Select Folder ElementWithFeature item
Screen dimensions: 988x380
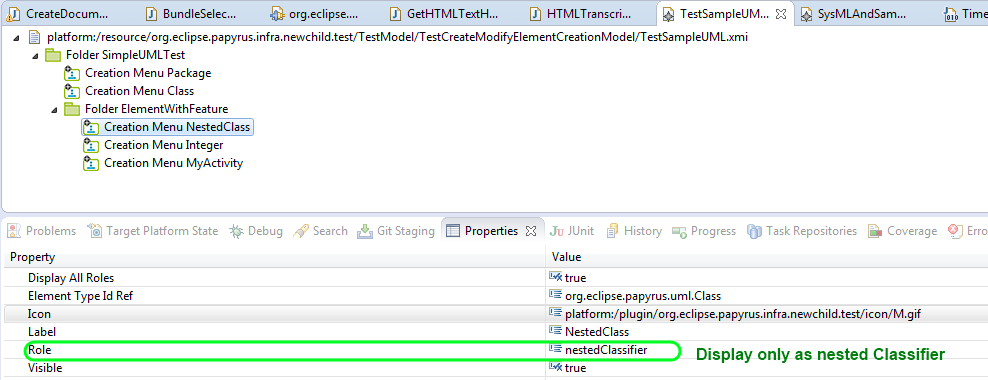click(156, 109)
